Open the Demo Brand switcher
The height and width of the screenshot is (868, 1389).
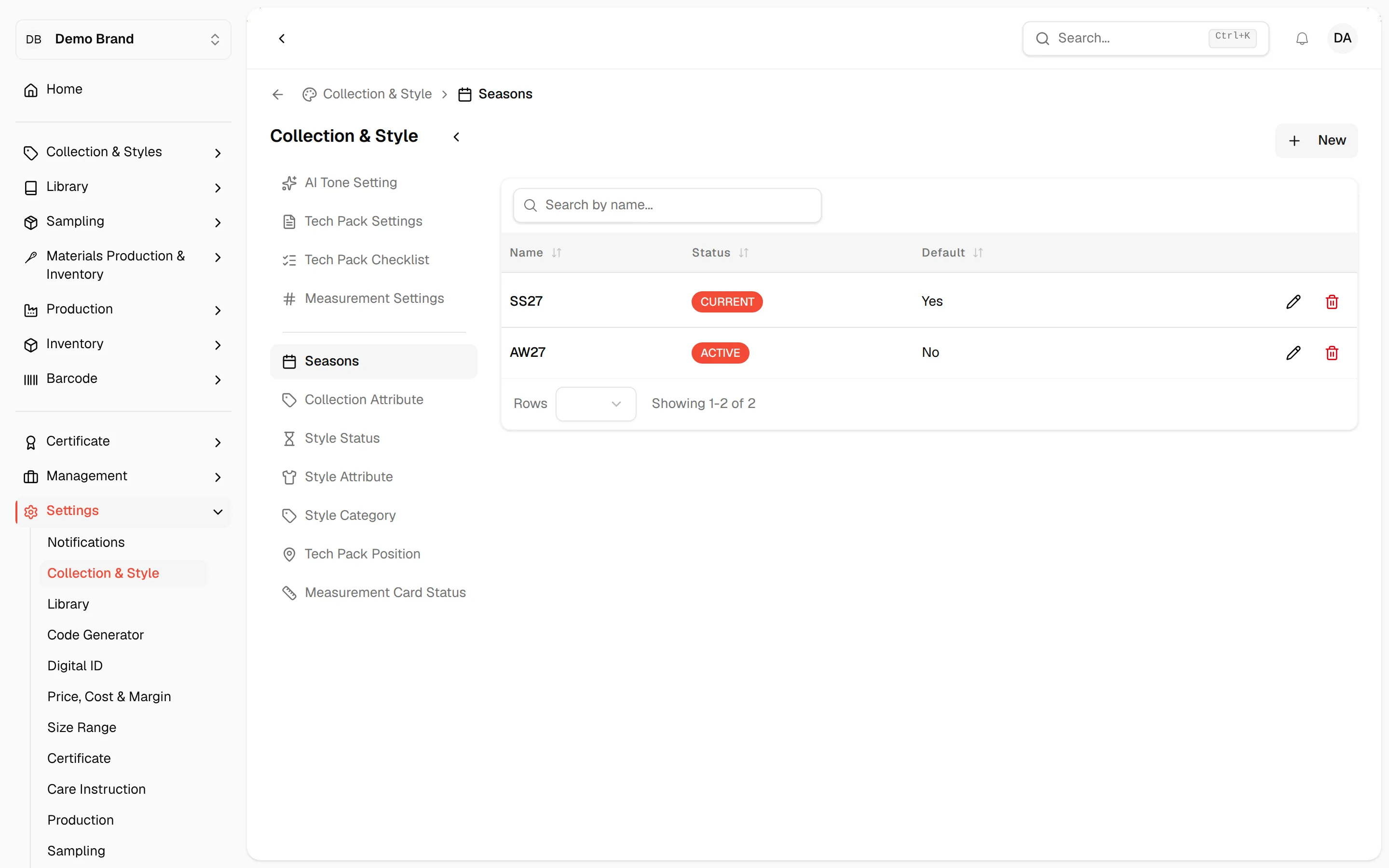click(x=123, y=39)
